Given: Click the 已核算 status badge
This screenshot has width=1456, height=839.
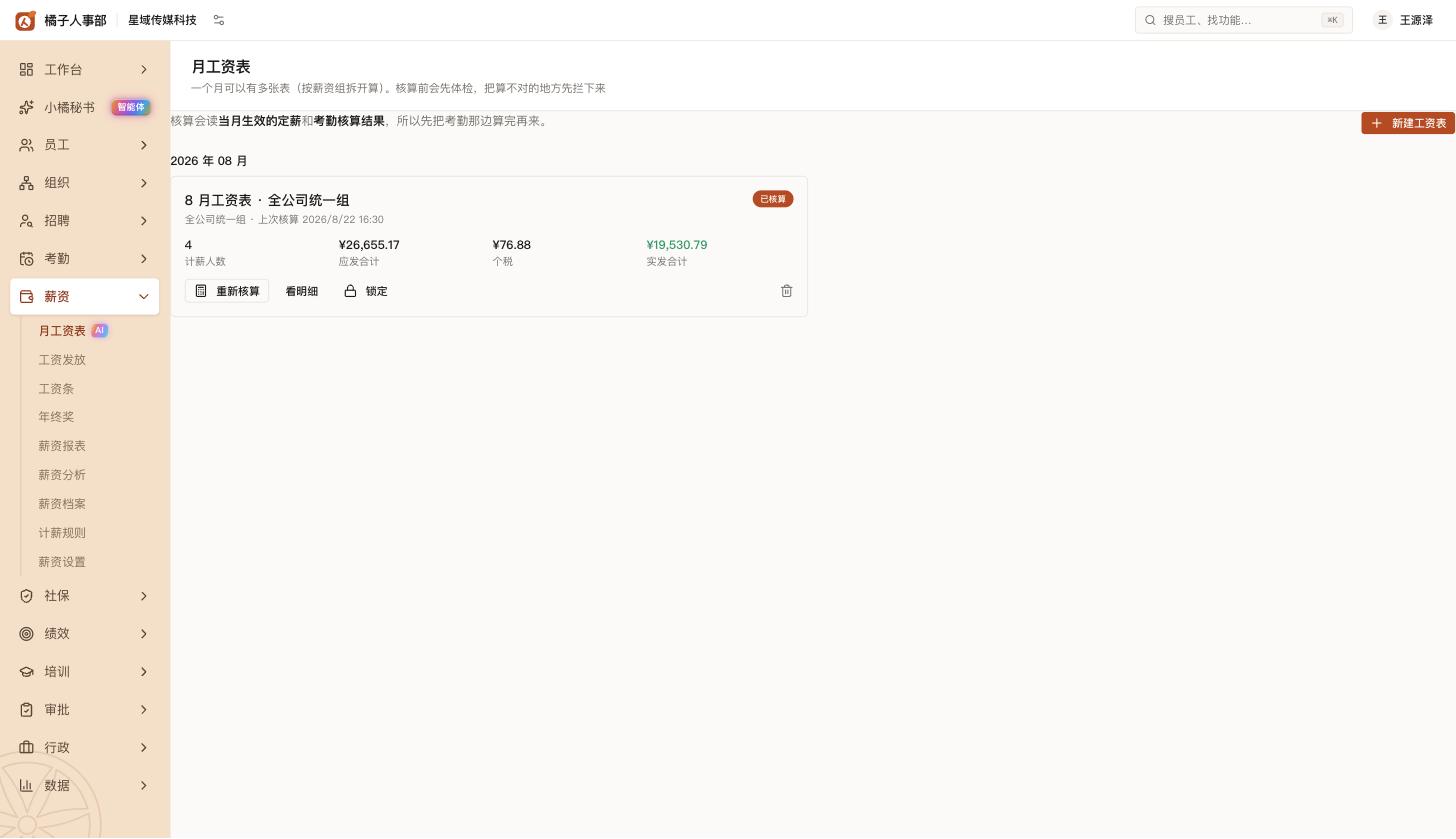Looking at the screenshot, I should [773, 199].
